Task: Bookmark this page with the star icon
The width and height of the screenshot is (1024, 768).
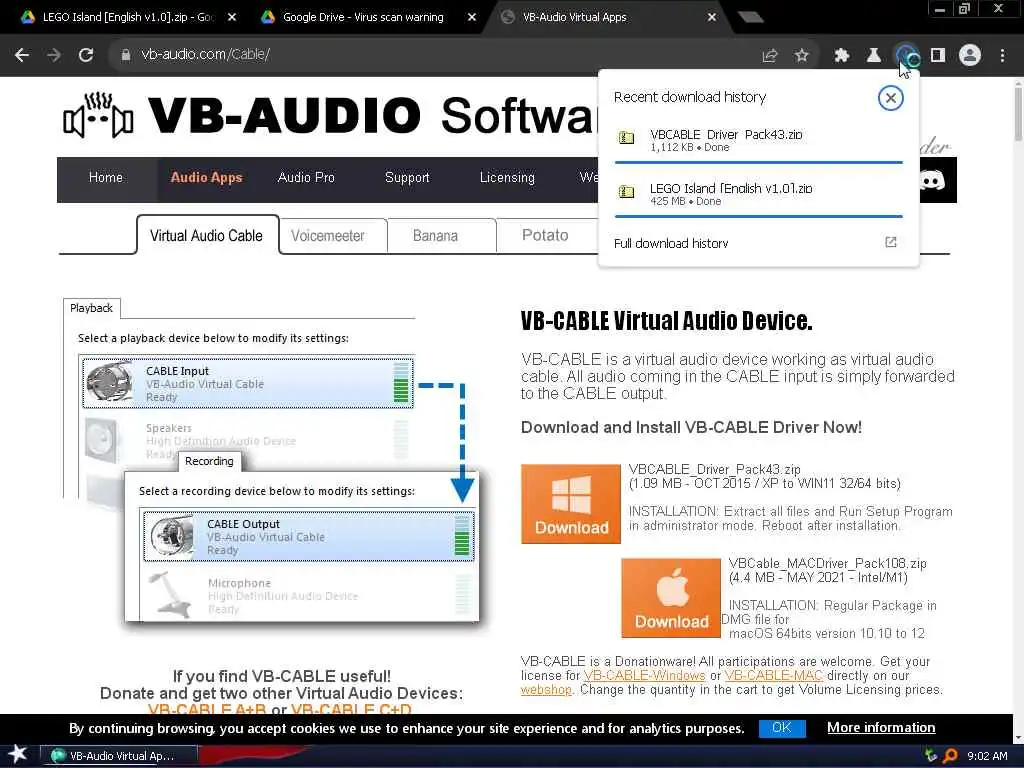Action: 802,56
